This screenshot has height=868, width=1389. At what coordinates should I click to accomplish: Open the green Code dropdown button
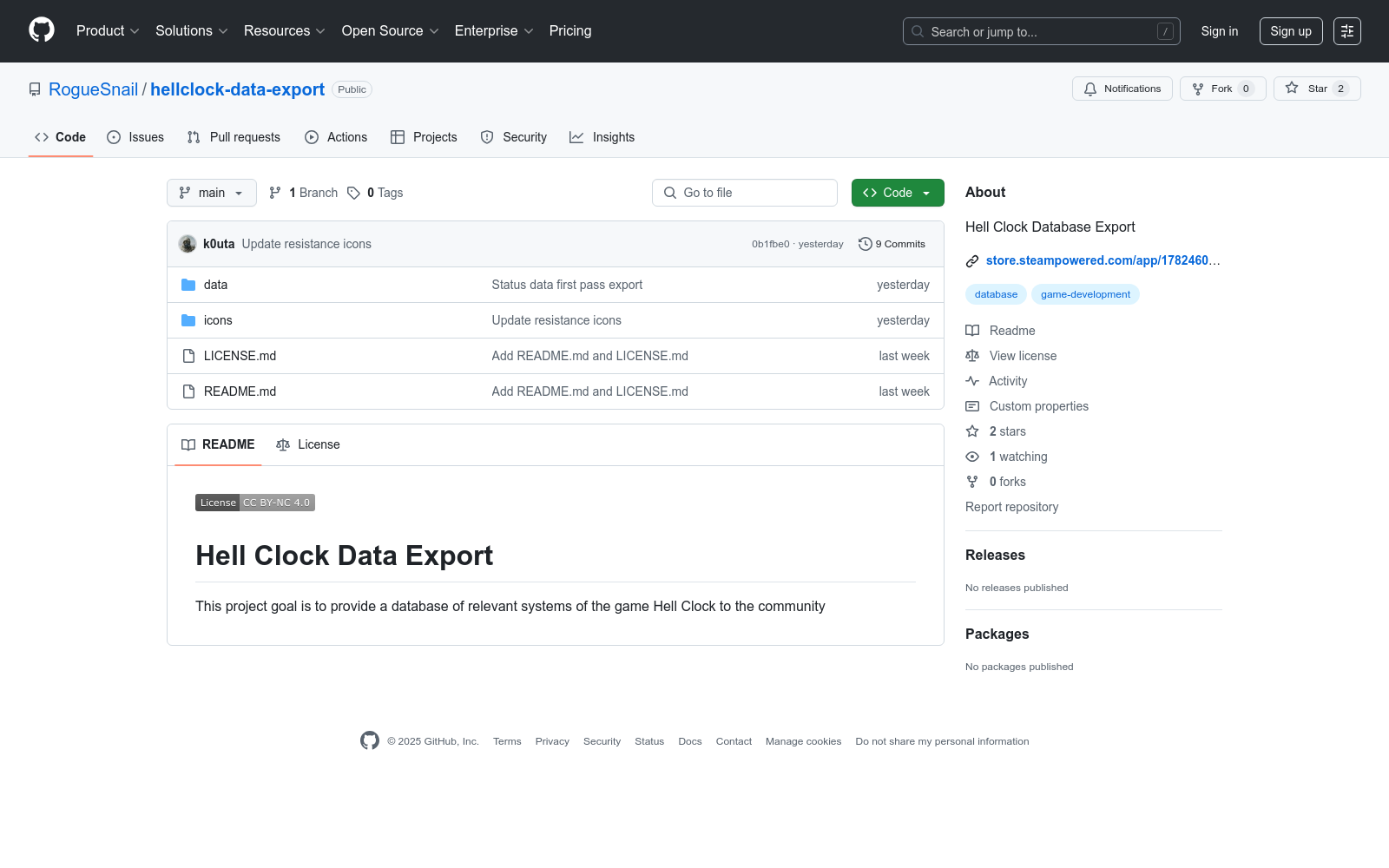(898, 193)
